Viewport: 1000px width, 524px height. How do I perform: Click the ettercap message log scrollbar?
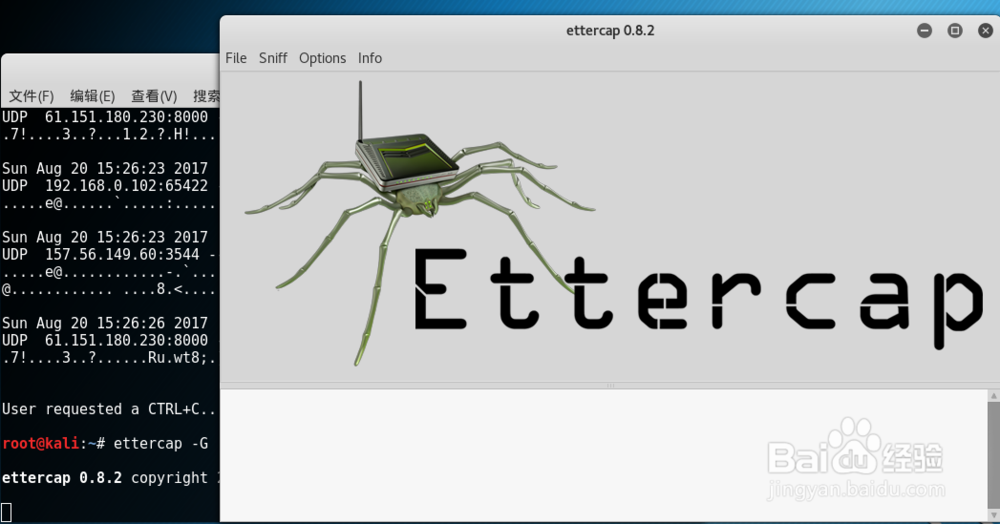994,455
